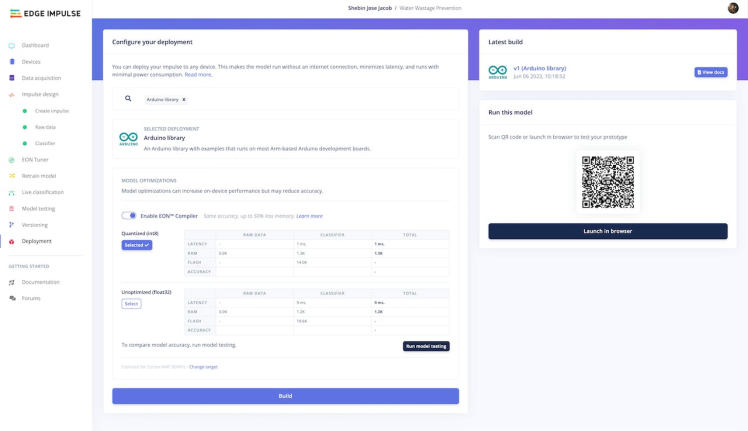The image size is (748, 431).
Task: Click Launch in browser button
Action: 608,231
